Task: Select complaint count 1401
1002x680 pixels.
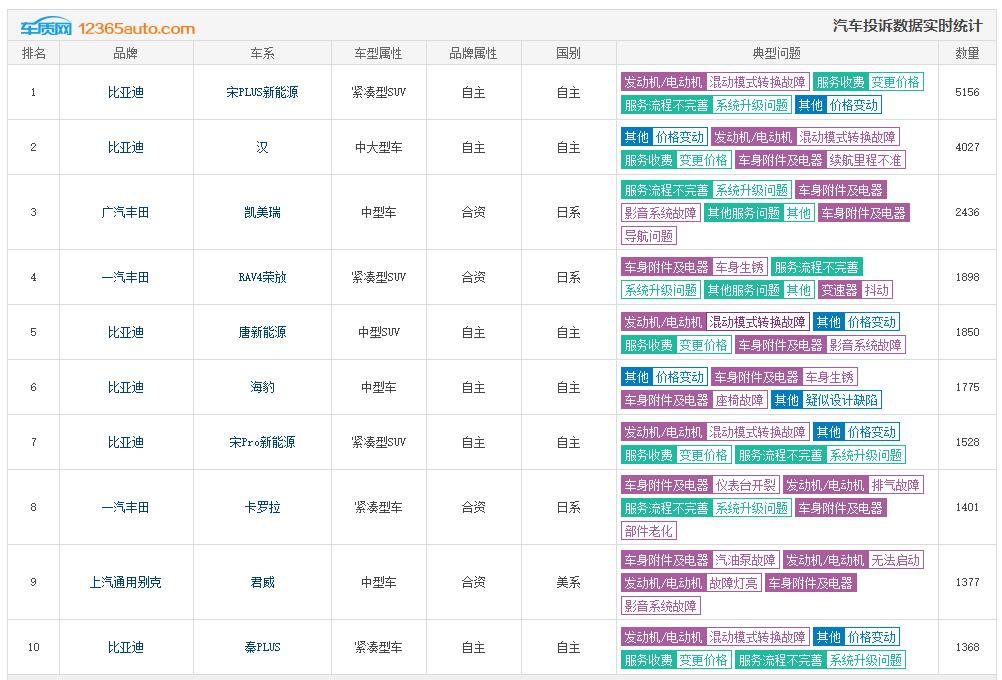Action: (x=967, y=507)
